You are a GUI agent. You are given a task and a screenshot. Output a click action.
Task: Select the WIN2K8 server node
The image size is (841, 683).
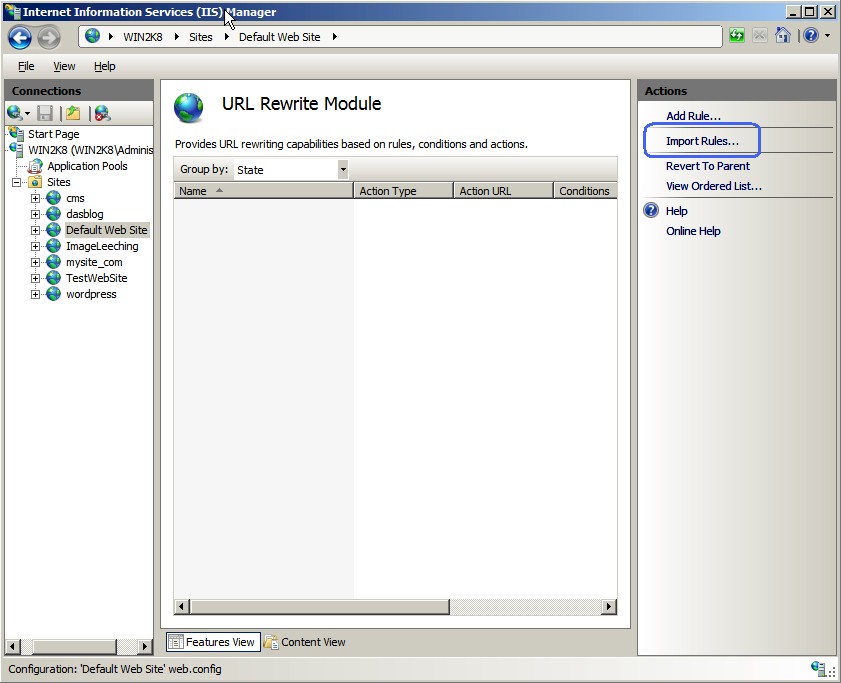(x=91, y=150)
